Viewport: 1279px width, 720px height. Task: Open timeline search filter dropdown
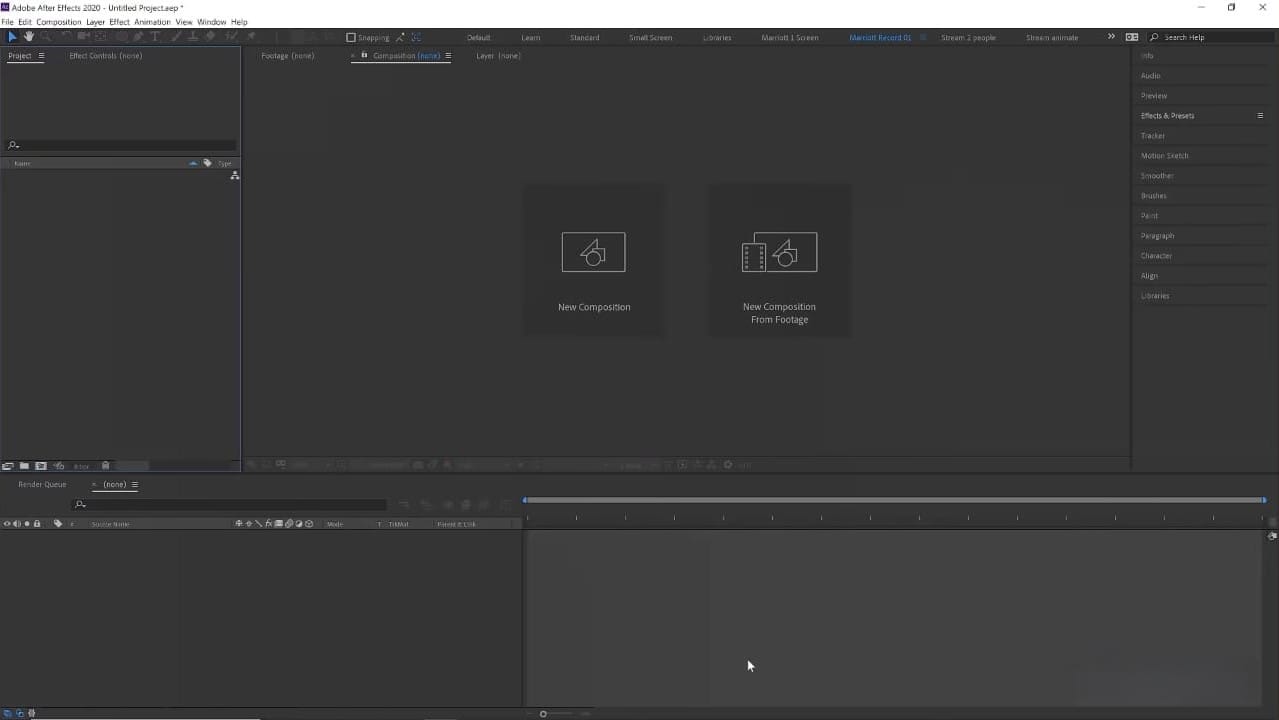pos(80,504)
